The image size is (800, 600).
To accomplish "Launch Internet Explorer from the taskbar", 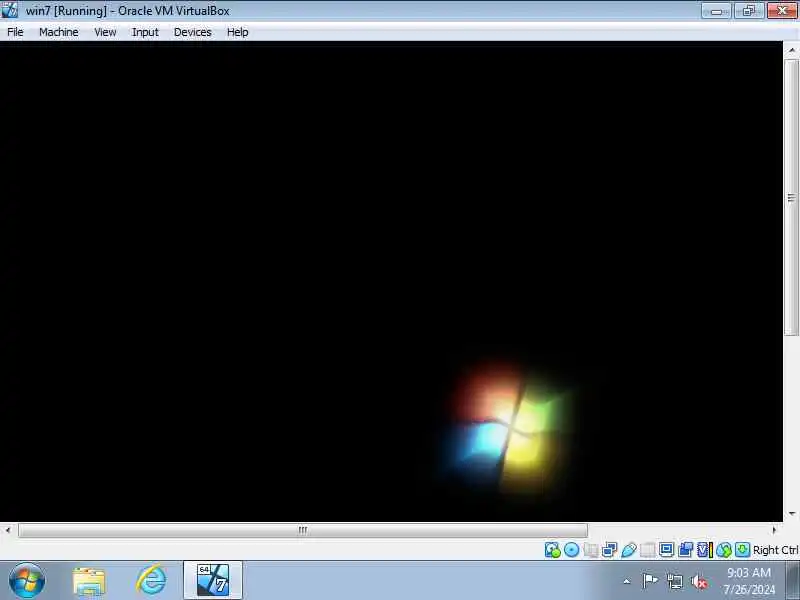I will (x=151, y=581).
